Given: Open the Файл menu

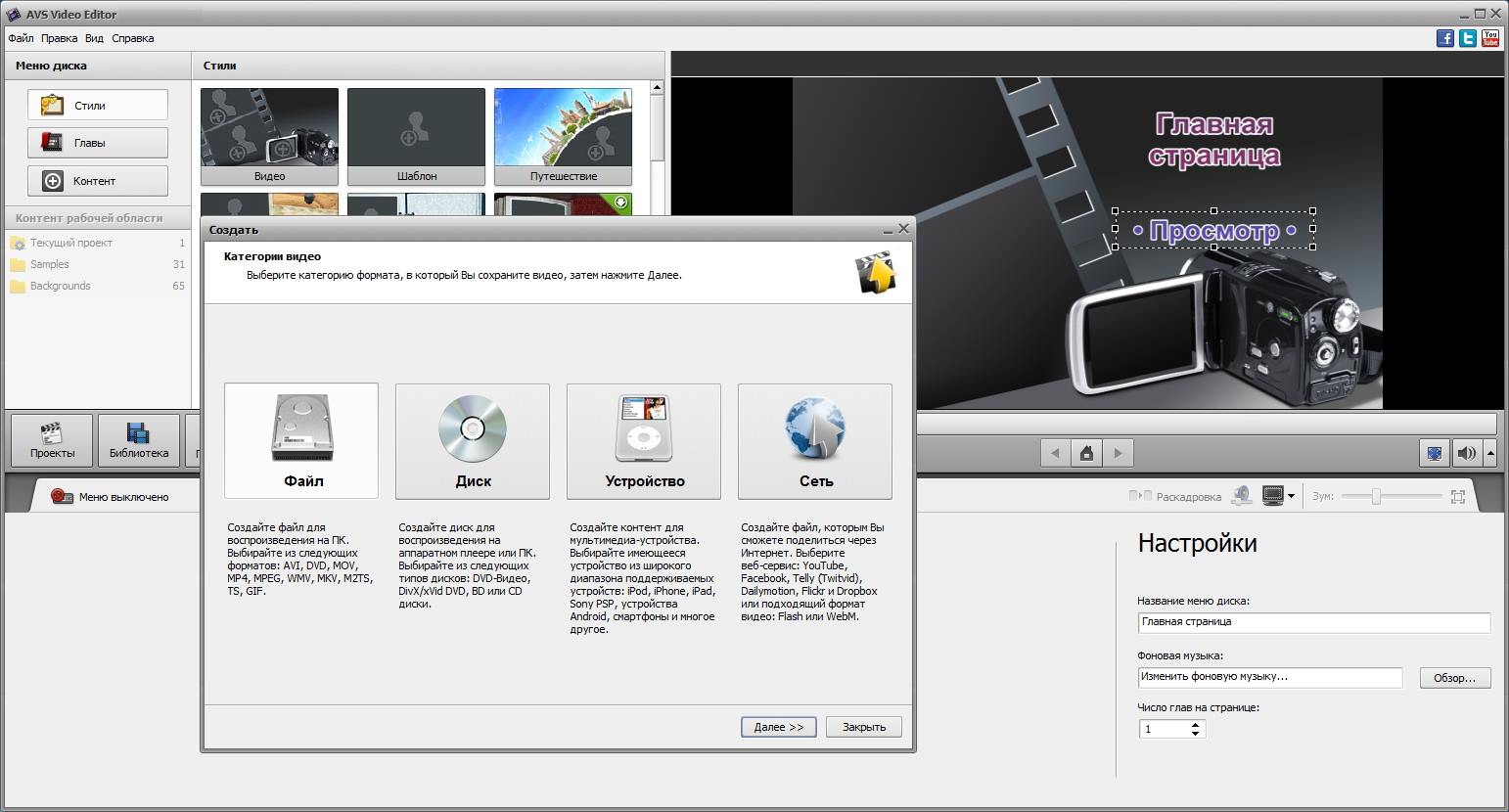Looking at the screenshot, I should [x=21, y=38].
